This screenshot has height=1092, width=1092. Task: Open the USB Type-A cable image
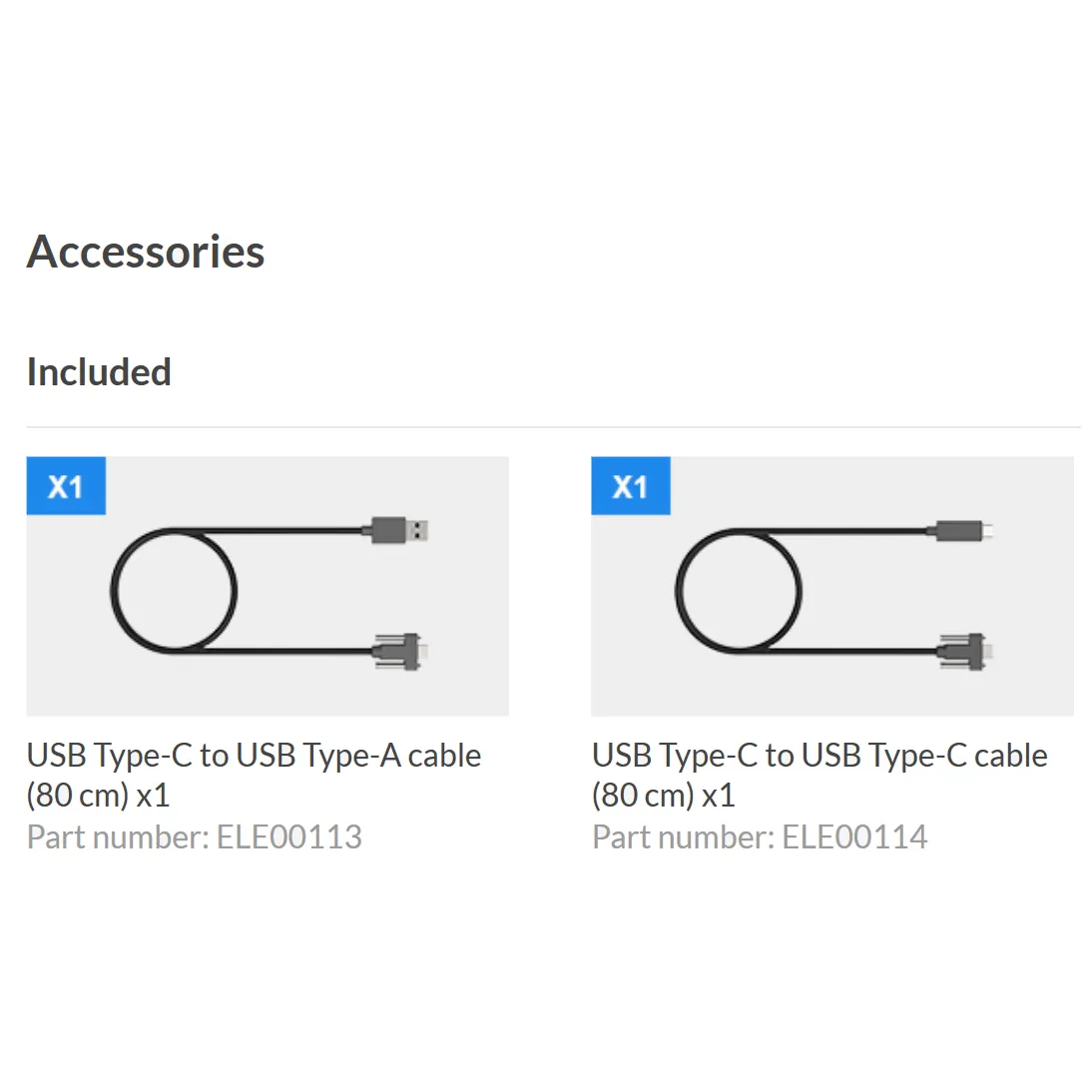coord(268,586)
